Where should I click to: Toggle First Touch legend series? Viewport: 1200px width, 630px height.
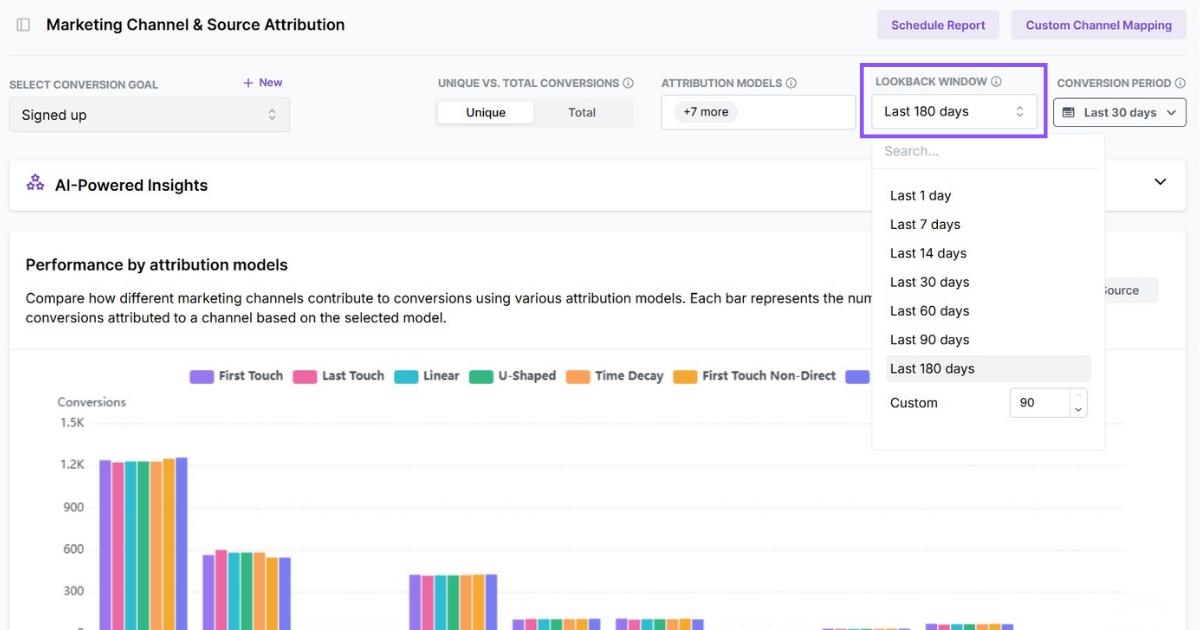[237, 376]
